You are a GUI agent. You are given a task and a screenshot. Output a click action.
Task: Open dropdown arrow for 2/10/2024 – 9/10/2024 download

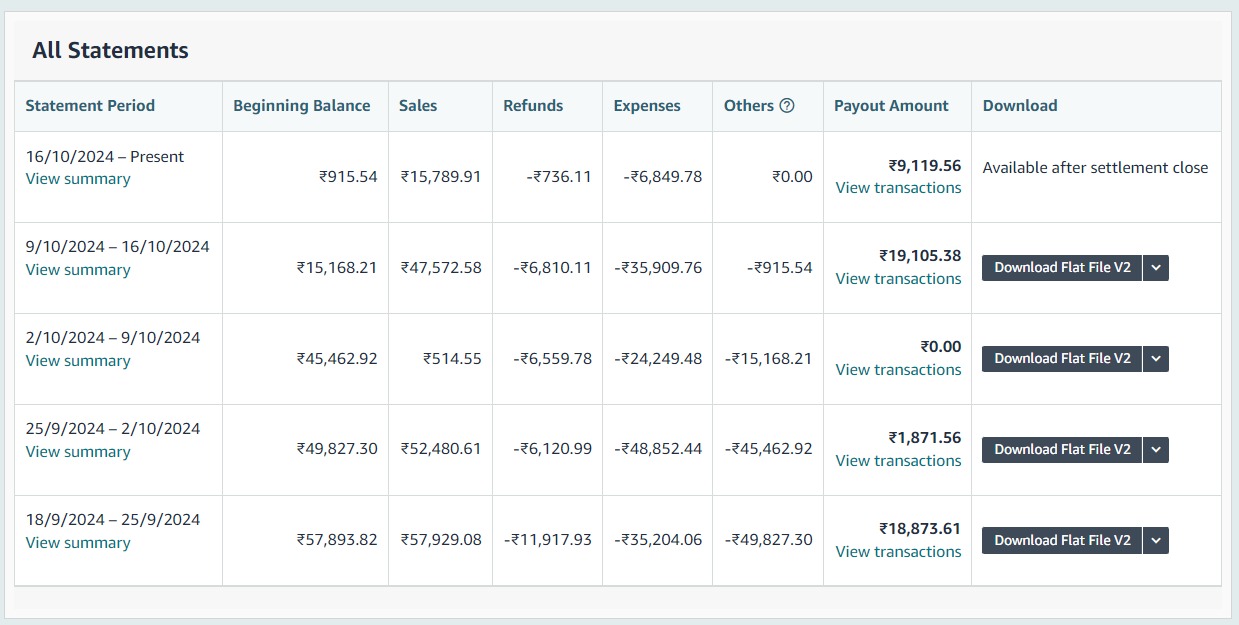click(1156, 358)
